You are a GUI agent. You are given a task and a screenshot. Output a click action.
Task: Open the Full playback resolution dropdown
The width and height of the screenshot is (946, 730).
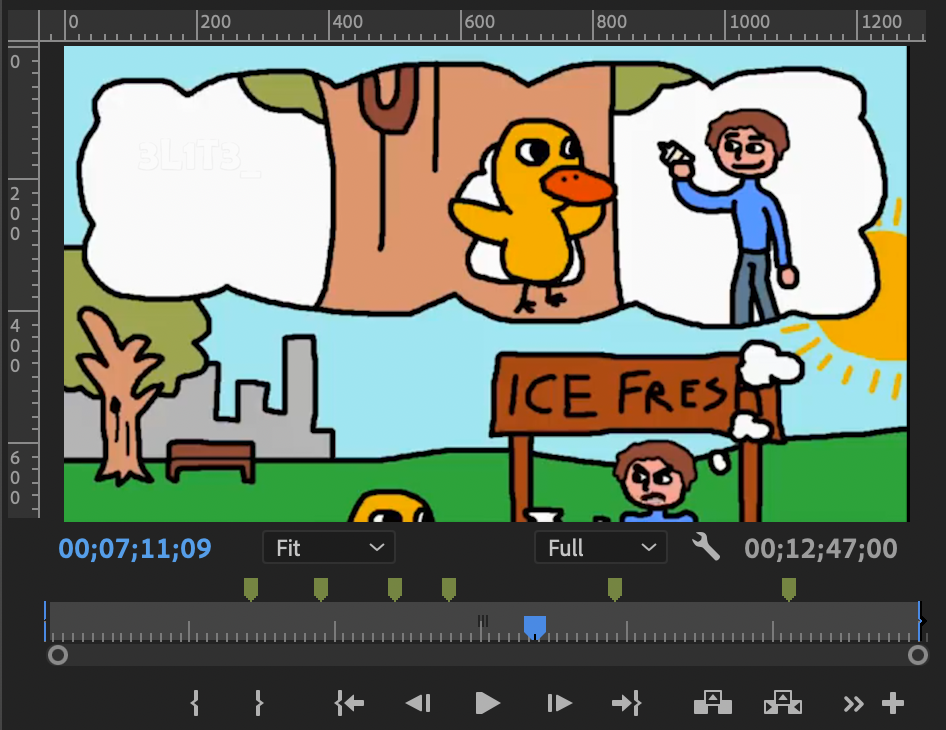[x=601, y=548]
